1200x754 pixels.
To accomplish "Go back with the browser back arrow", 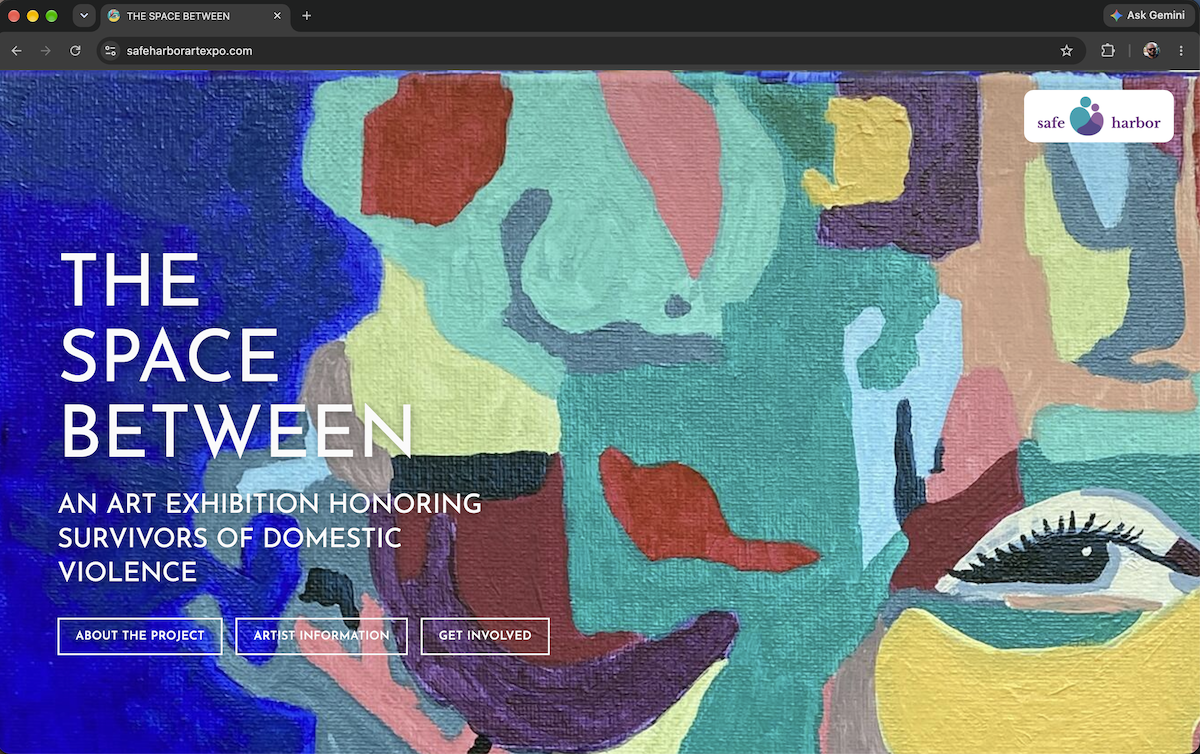I will [x=16, y=50].
